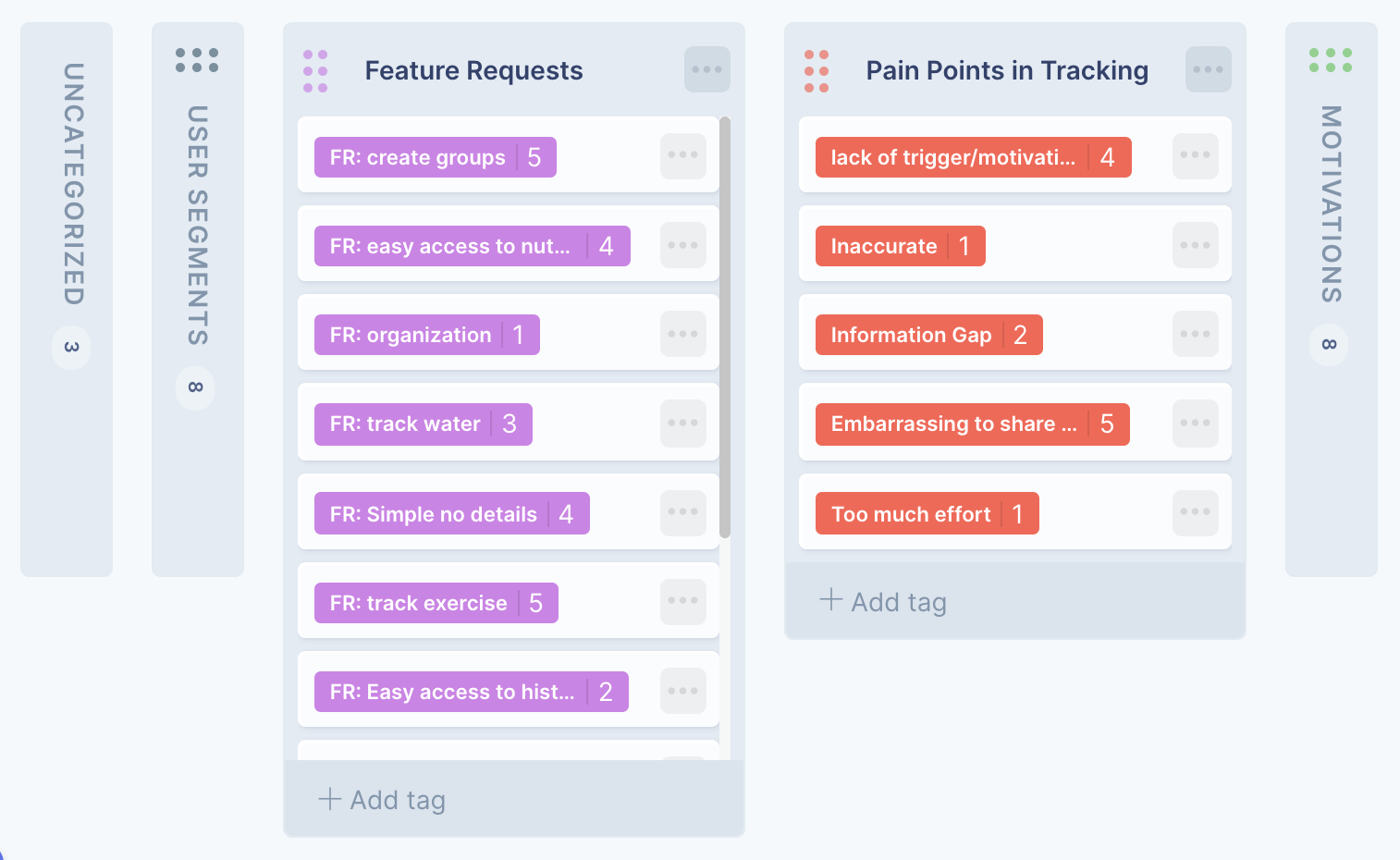Expand the collapsed Motivations column

(1332, 300)
